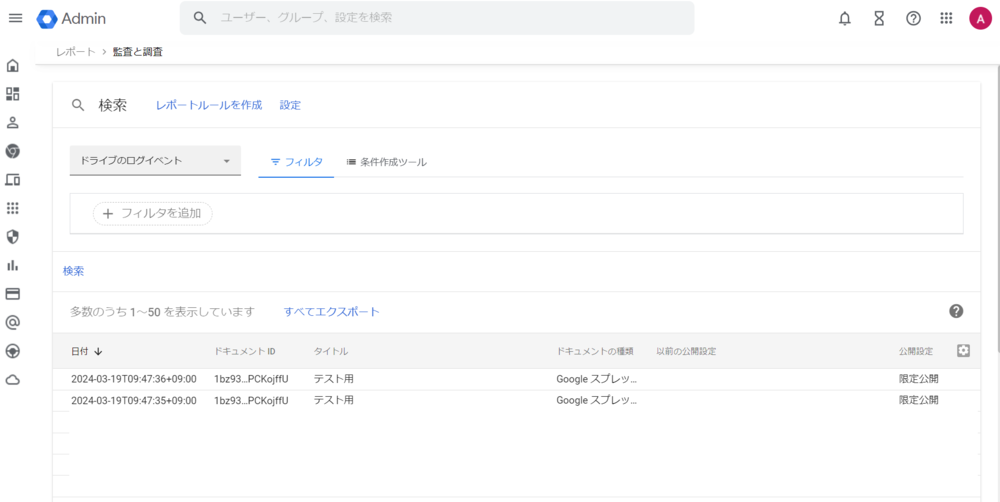Switch to the 条件作成ツール tab
Viewport: 1000px width, 502px height.
click(x=386, y=162)
